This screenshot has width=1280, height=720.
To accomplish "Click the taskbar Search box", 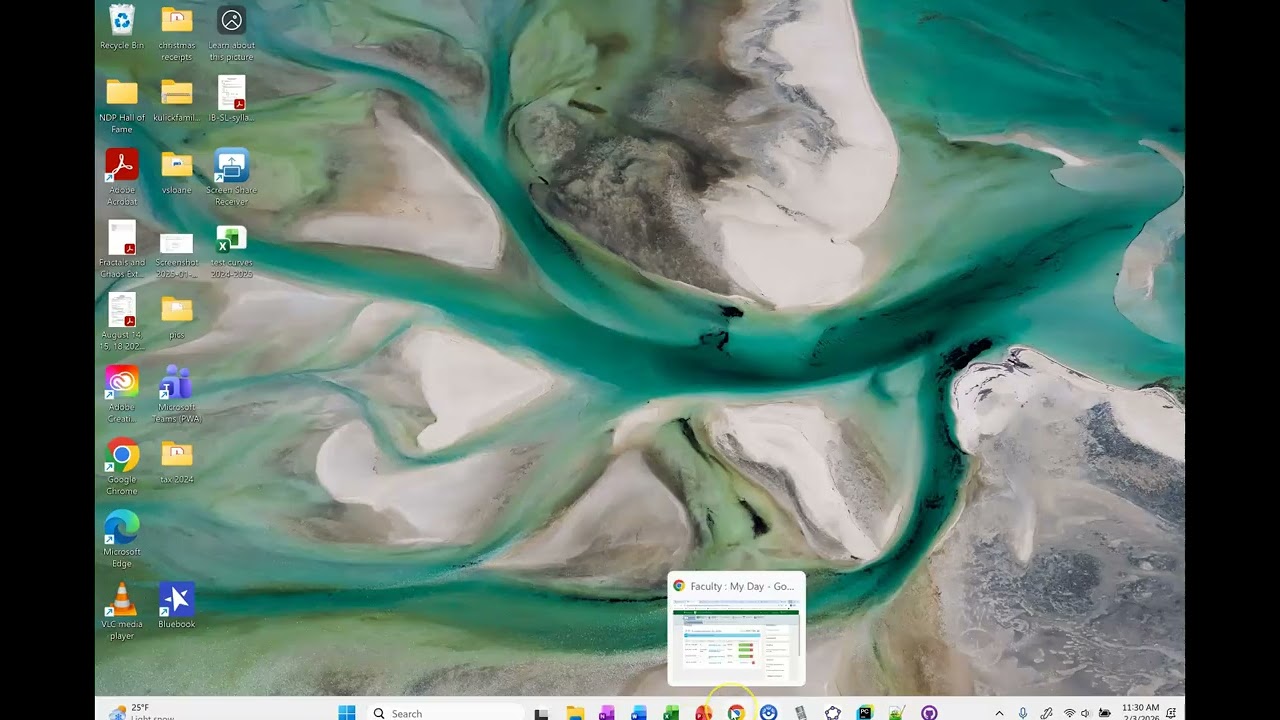I will pyautogui.click(x=446, y=712).
